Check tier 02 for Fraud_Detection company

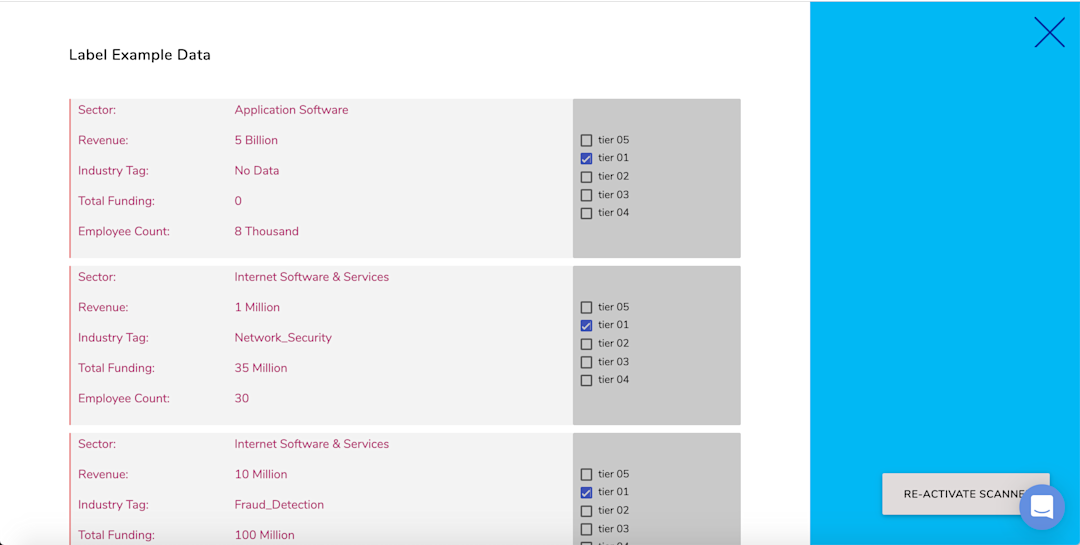[586, 511]
